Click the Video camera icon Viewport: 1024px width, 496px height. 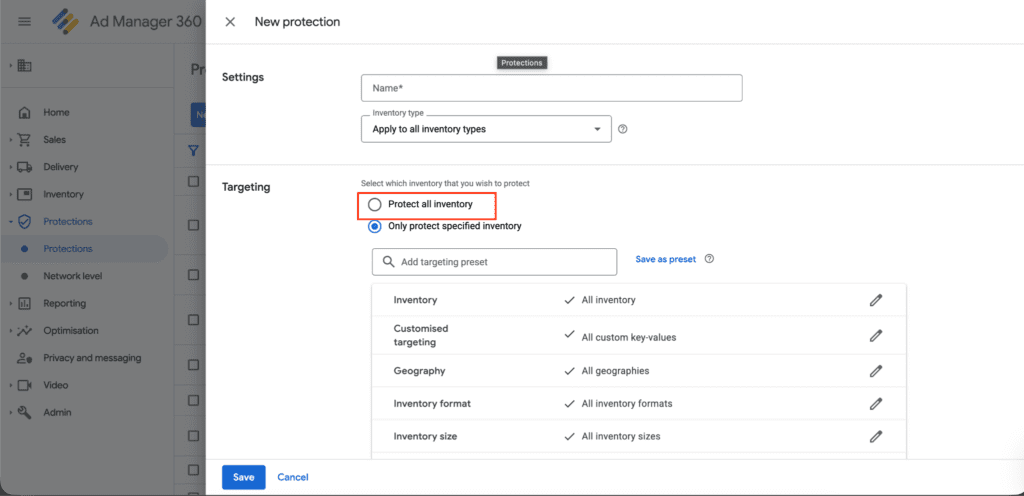tap(24, 385)
